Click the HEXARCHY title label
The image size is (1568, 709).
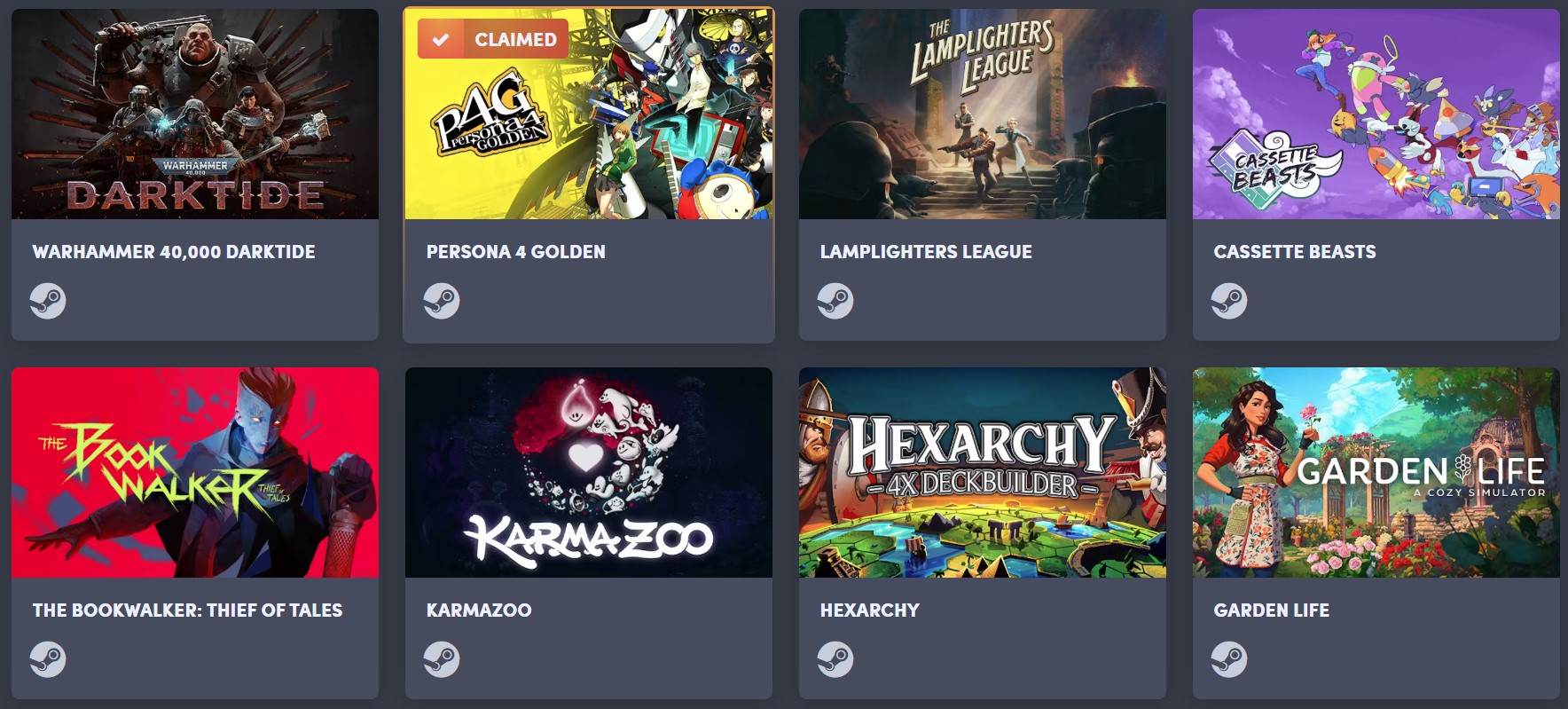click(870, 611)
